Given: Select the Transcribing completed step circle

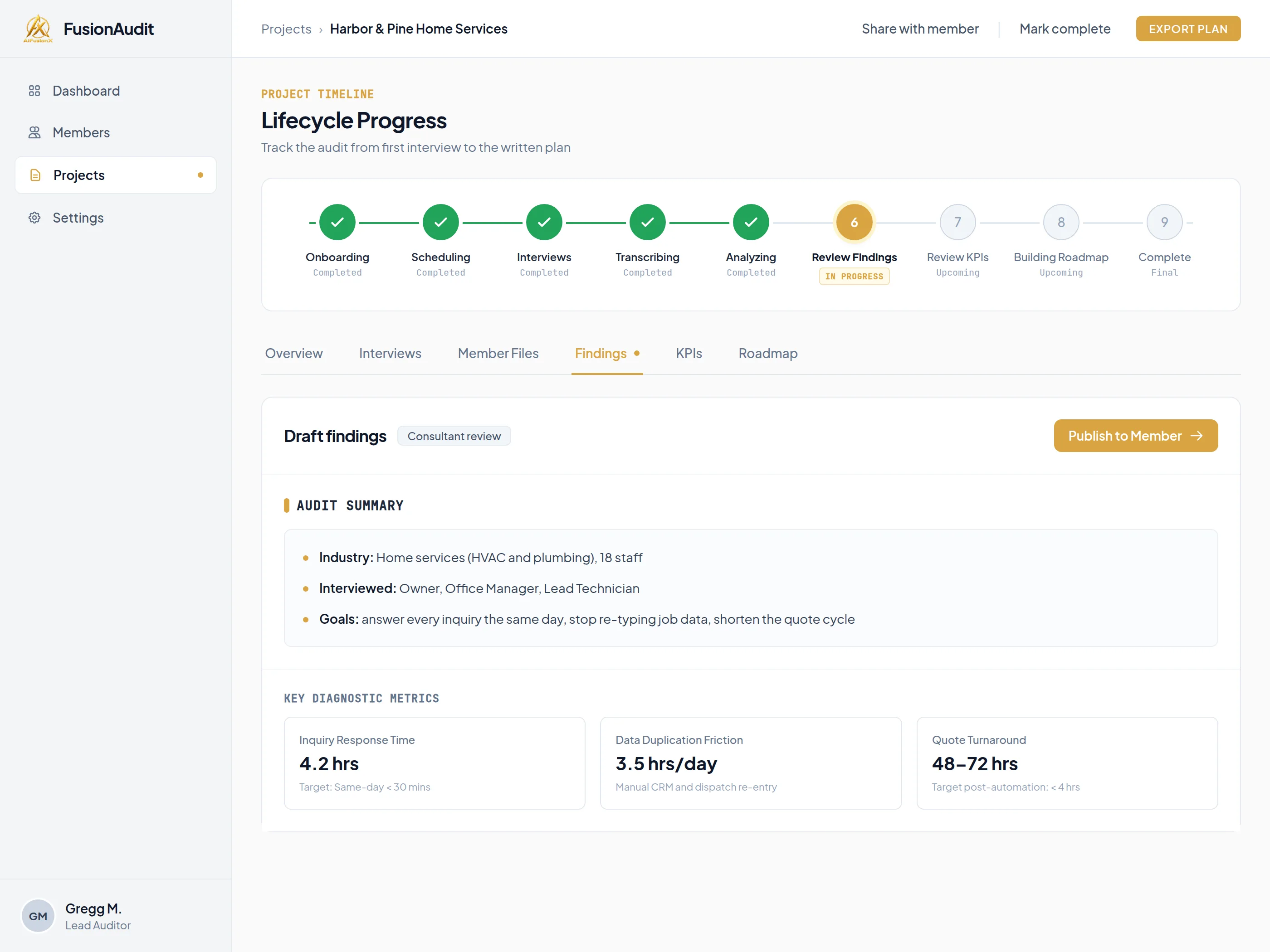Looking at the screenshot, I should [647, 222].
